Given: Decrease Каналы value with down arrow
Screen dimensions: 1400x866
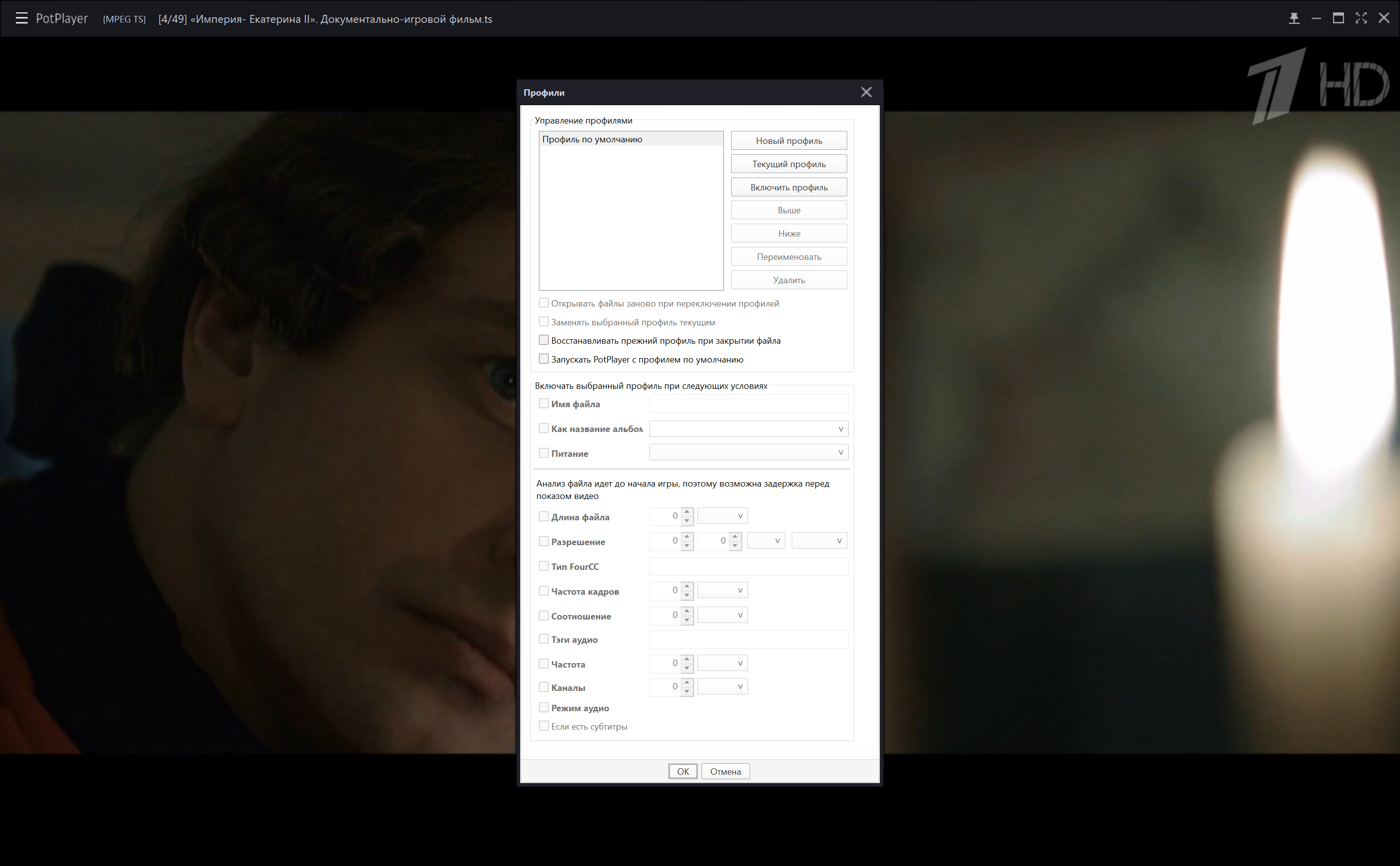Looking at the screenshot, I should 687,692.
